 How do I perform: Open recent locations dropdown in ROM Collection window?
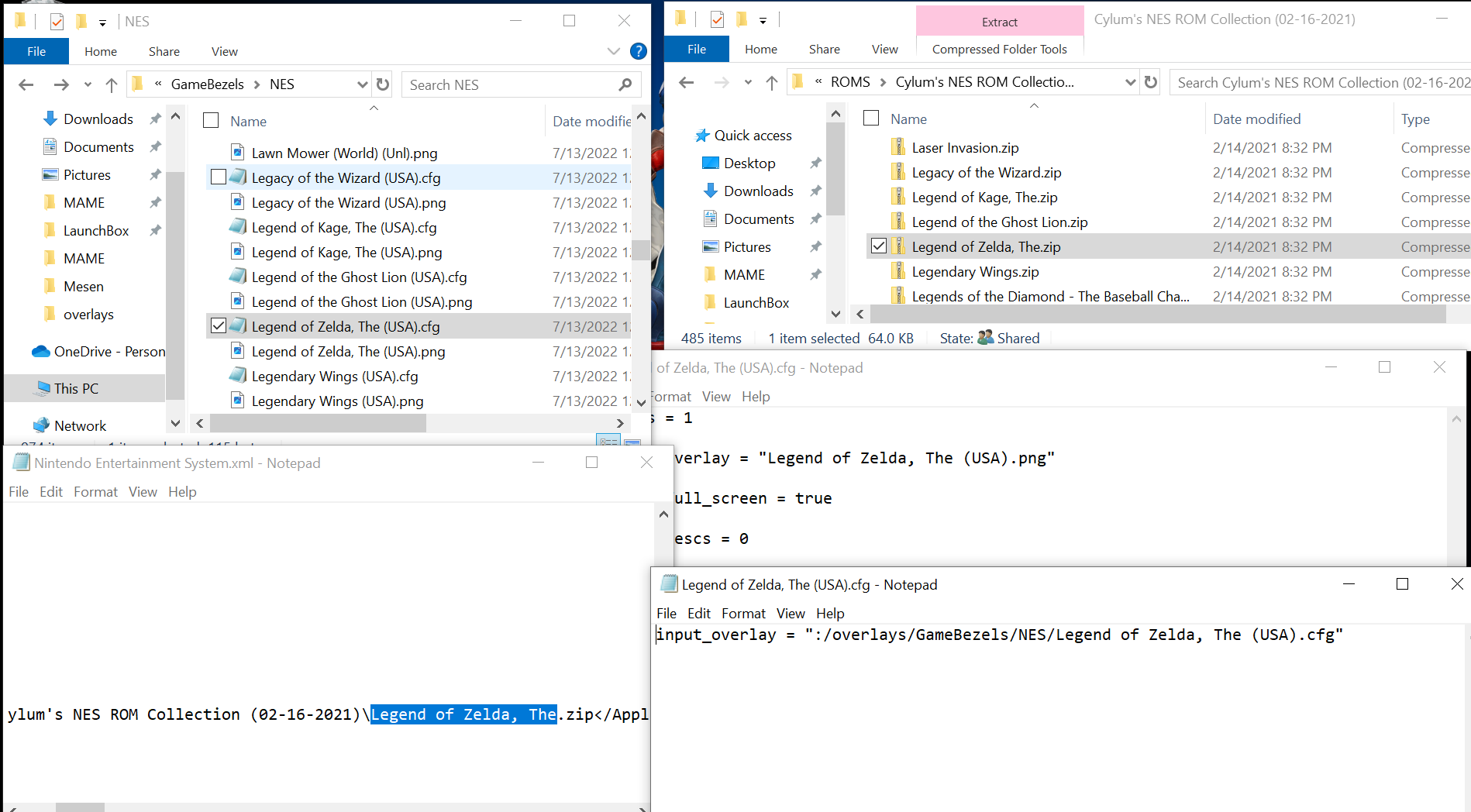748,82
